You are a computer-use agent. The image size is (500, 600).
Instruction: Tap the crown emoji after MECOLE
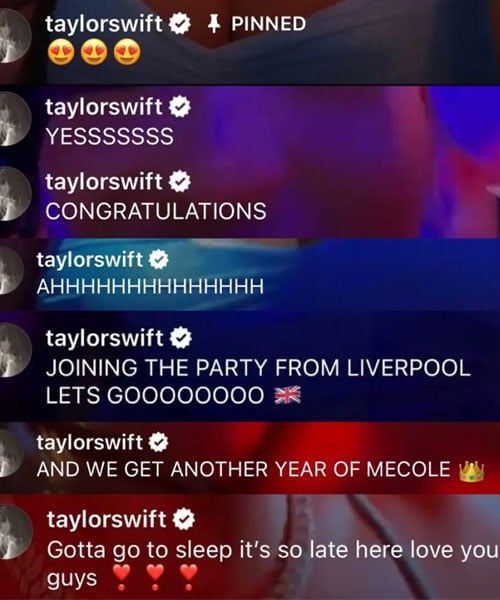pos(471,471)
